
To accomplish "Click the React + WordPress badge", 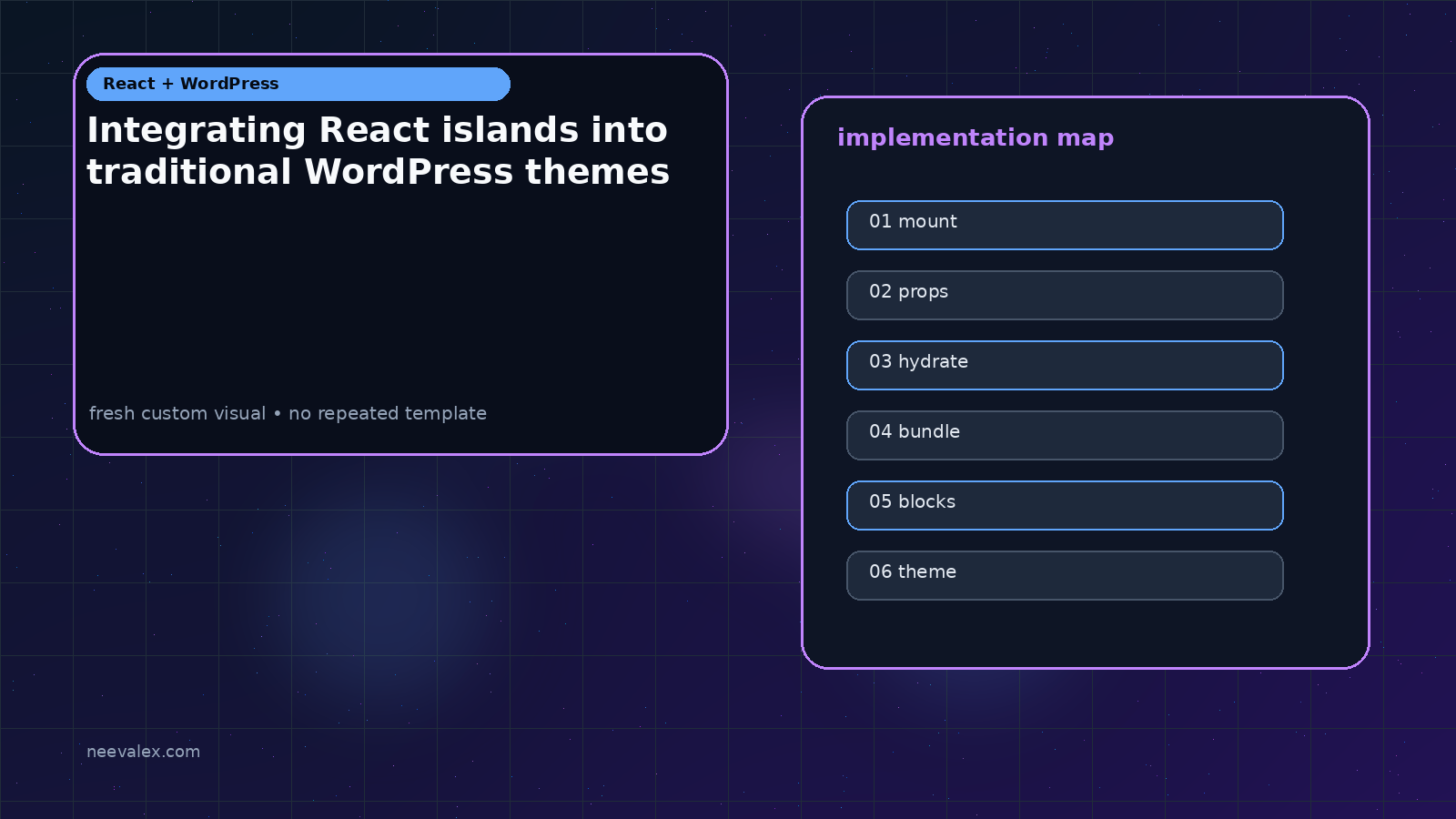I will coord(298,84).
